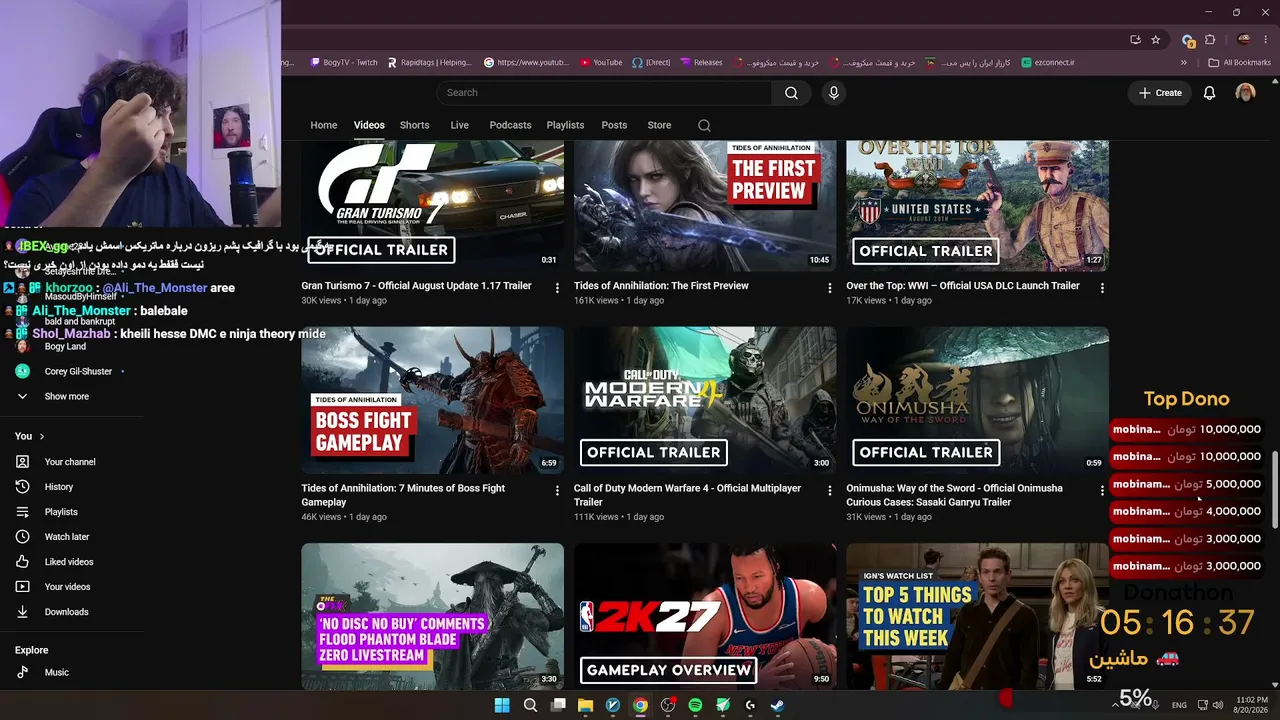This screenshot has width=1280, height=720.
Task: Open the YouTube account avatar menu
Action: pos(1245,93)
